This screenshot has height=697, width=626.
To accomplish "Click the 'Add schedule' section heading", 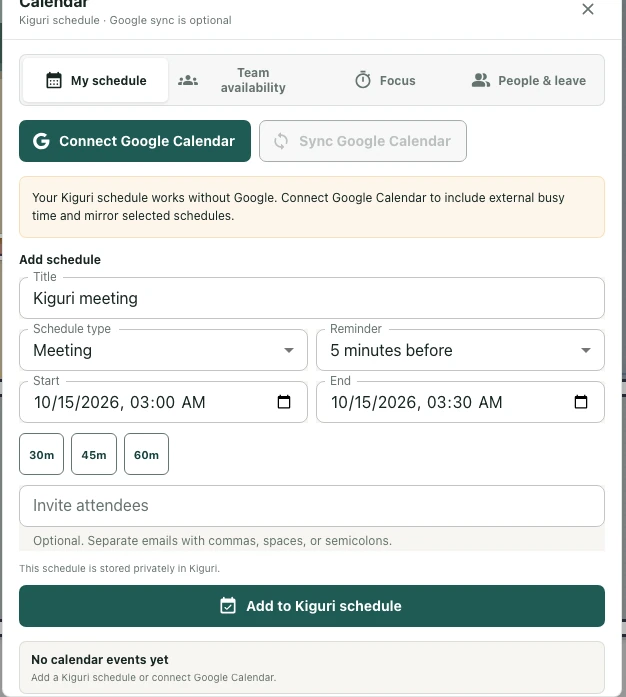I will [60, 260].
